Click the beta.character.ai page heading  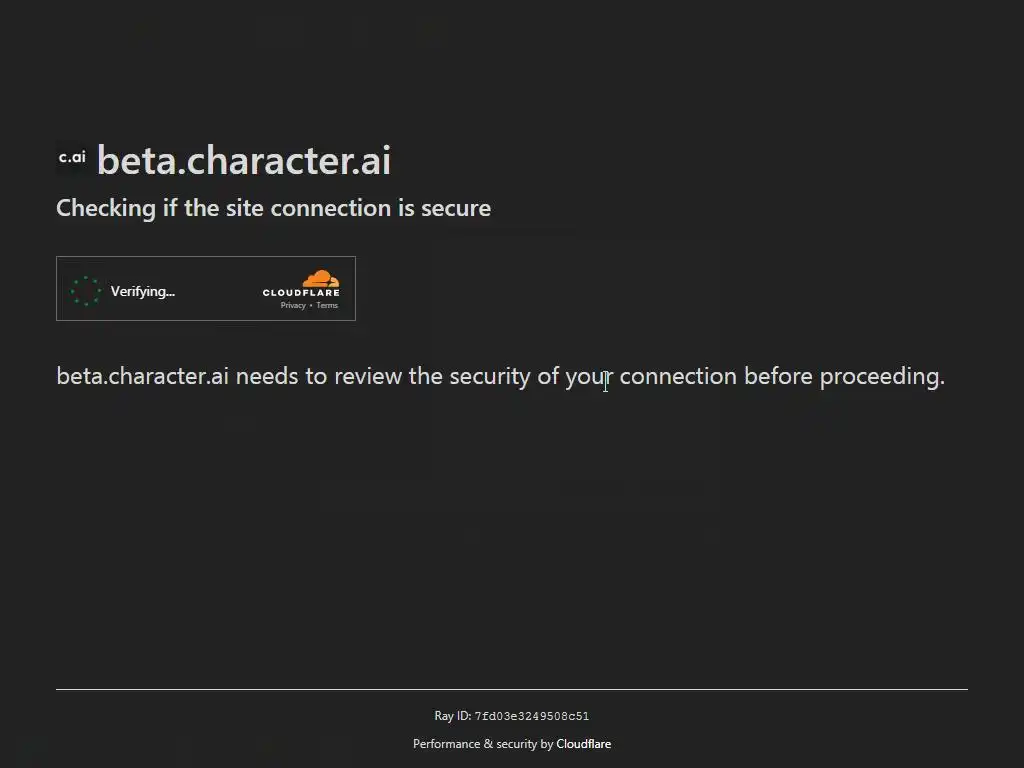coord(243,160)
